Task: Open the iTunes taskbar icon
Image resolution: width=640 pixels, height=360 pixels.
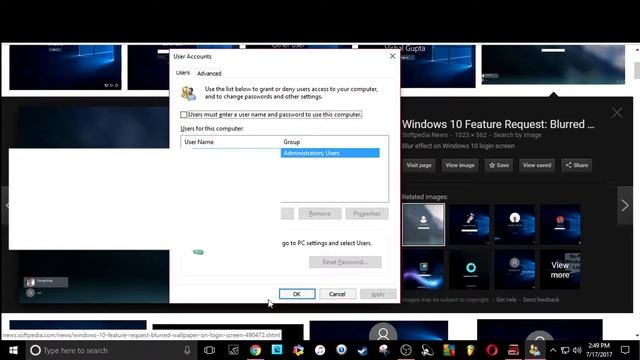Action: pos(320,350)
